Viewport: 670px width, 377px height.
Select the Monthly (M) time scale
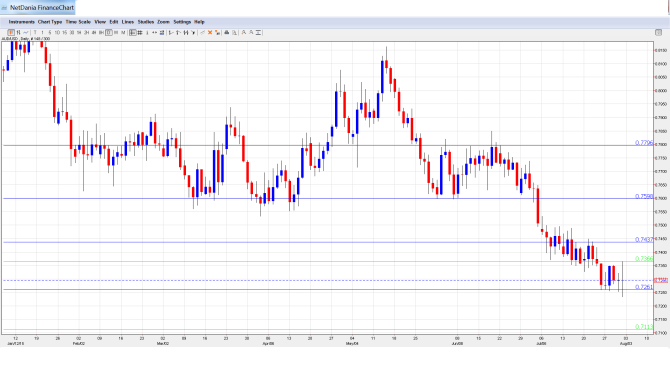point(123,32)
